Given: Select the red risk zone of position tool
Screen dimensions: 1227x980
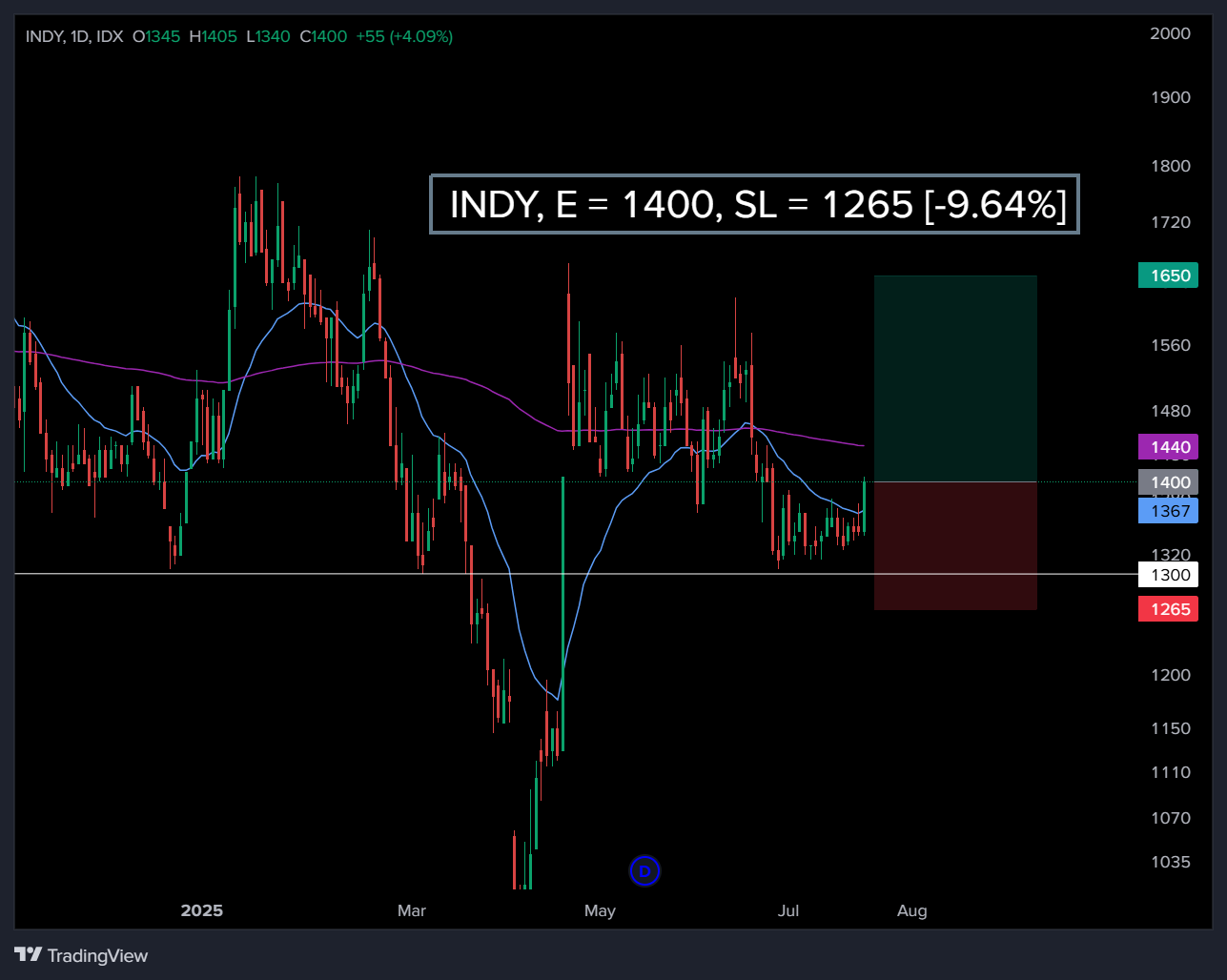Looking at the screenshot, I should (954, 545).
